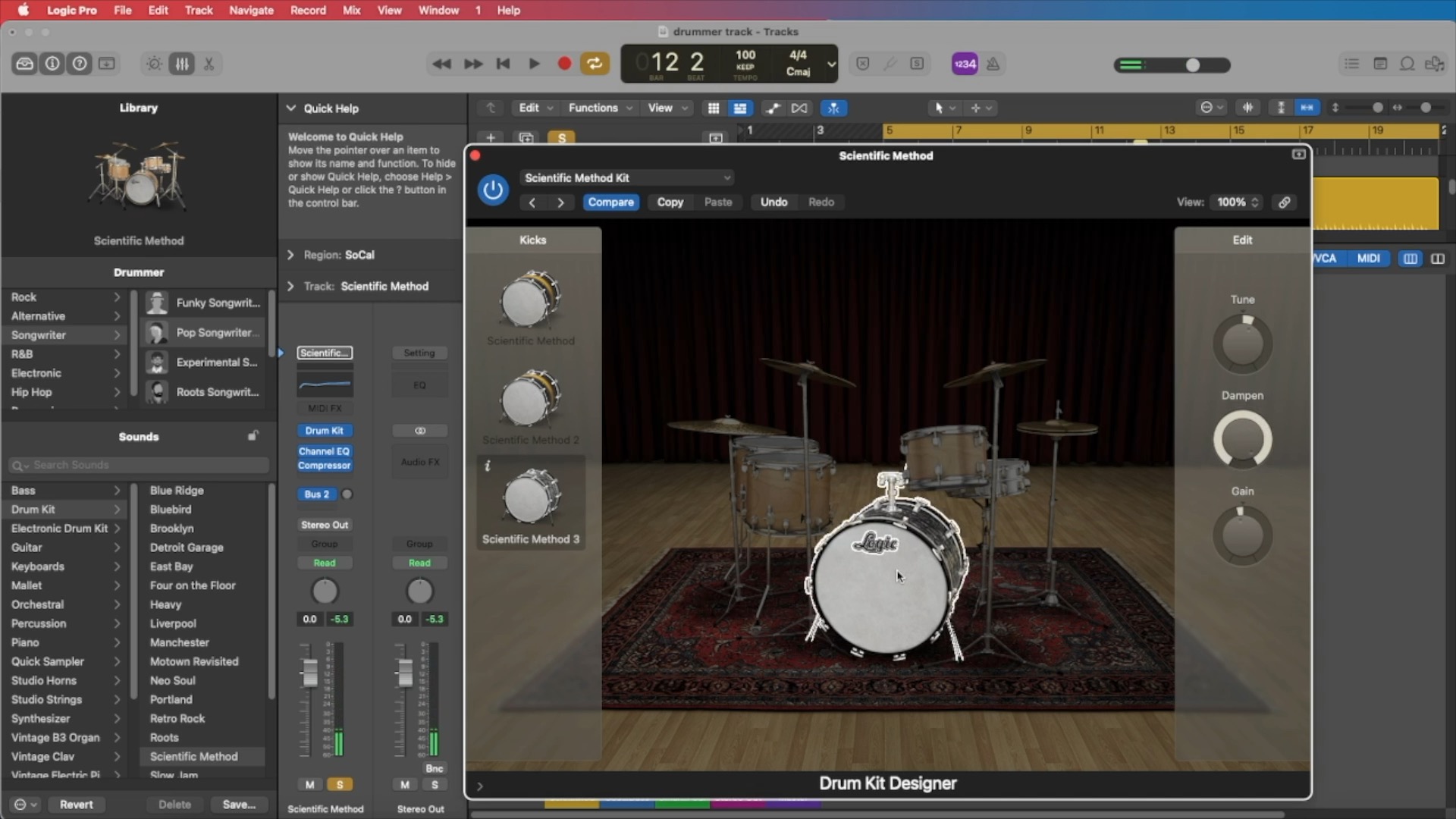
Task: Mute the Stereo Out channel strip
Action: tap(405, 784)
